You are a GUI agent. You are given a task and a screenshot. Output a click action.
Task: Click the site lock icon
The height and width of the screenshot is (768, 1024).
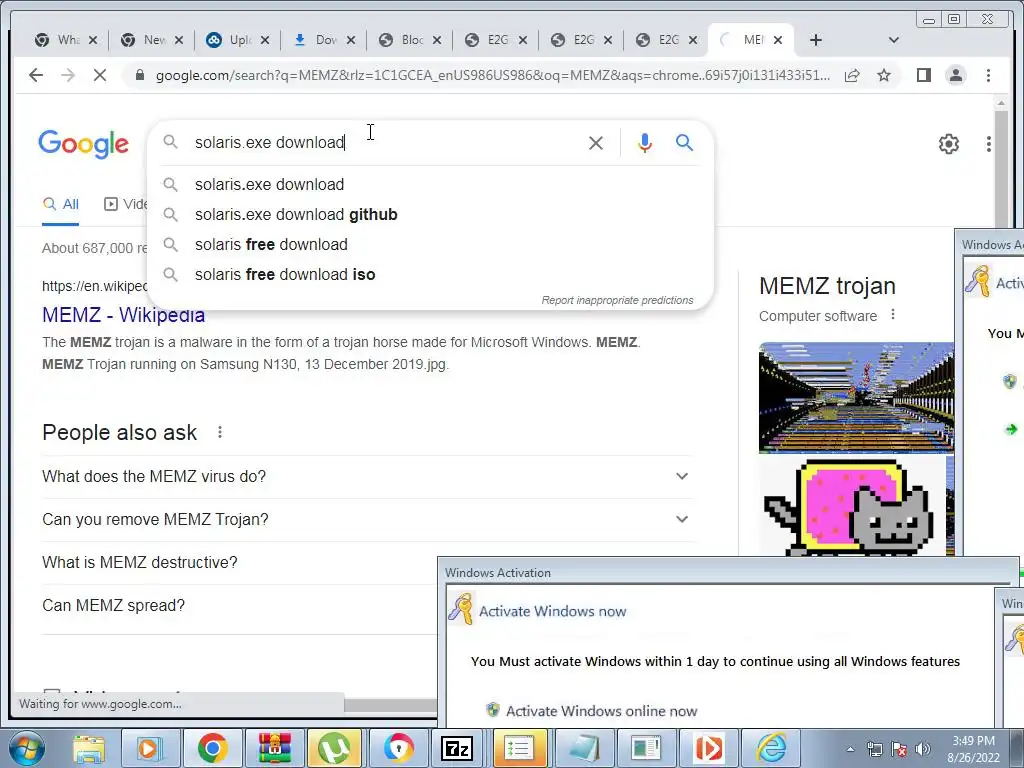pyautogui.click(x=139, y=75)
